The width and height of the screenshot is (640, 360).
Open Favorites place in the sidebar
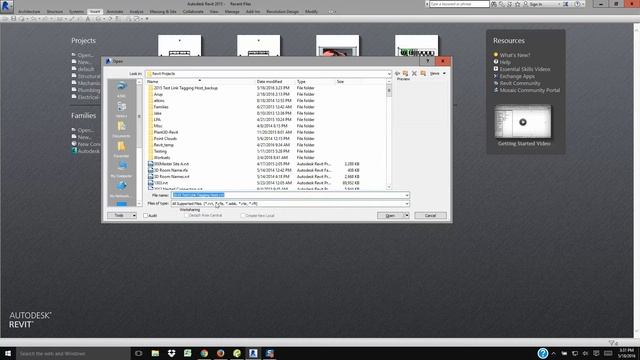[121, 149]
